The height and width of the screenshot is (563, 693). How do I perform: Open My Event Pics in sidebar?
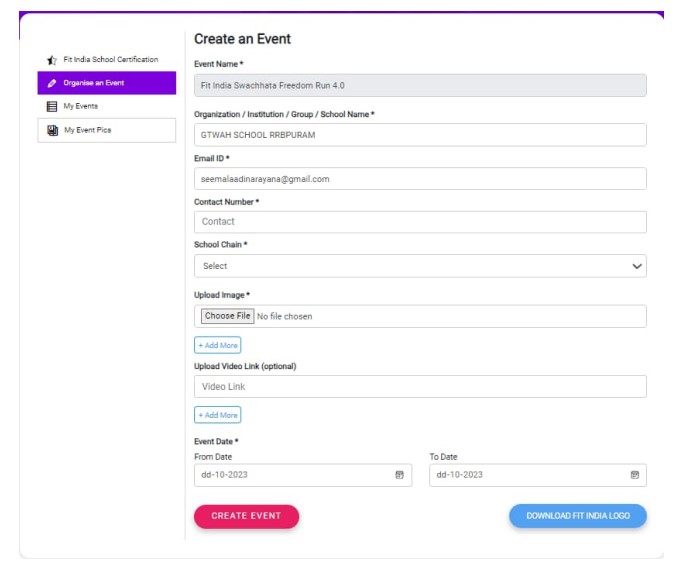(107, 130)
